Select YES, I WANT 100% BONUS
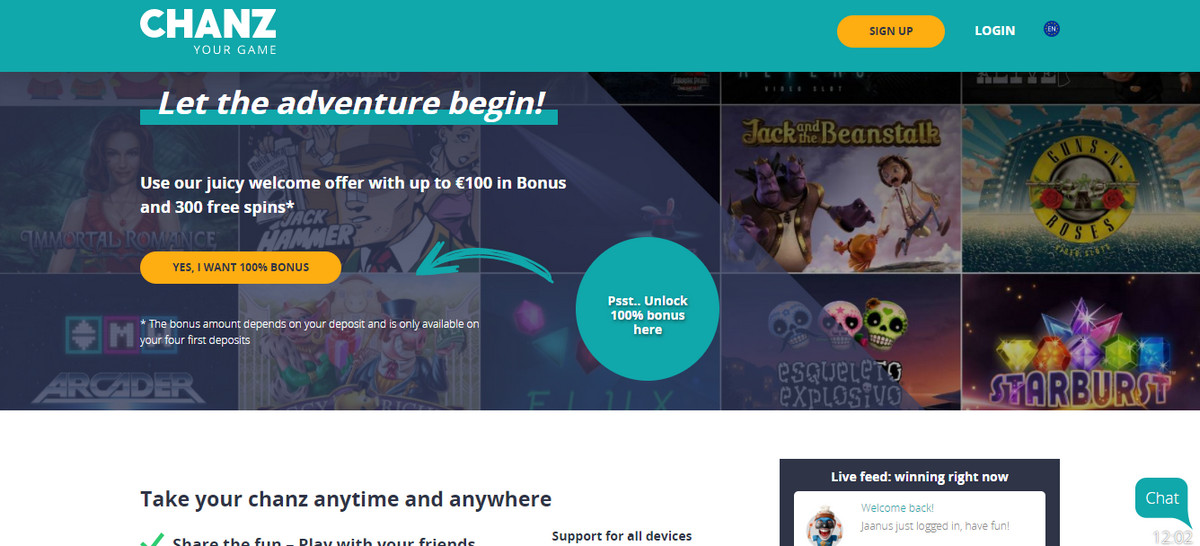This screenshot has height=546, width=1200. click(x=240, y=267)
